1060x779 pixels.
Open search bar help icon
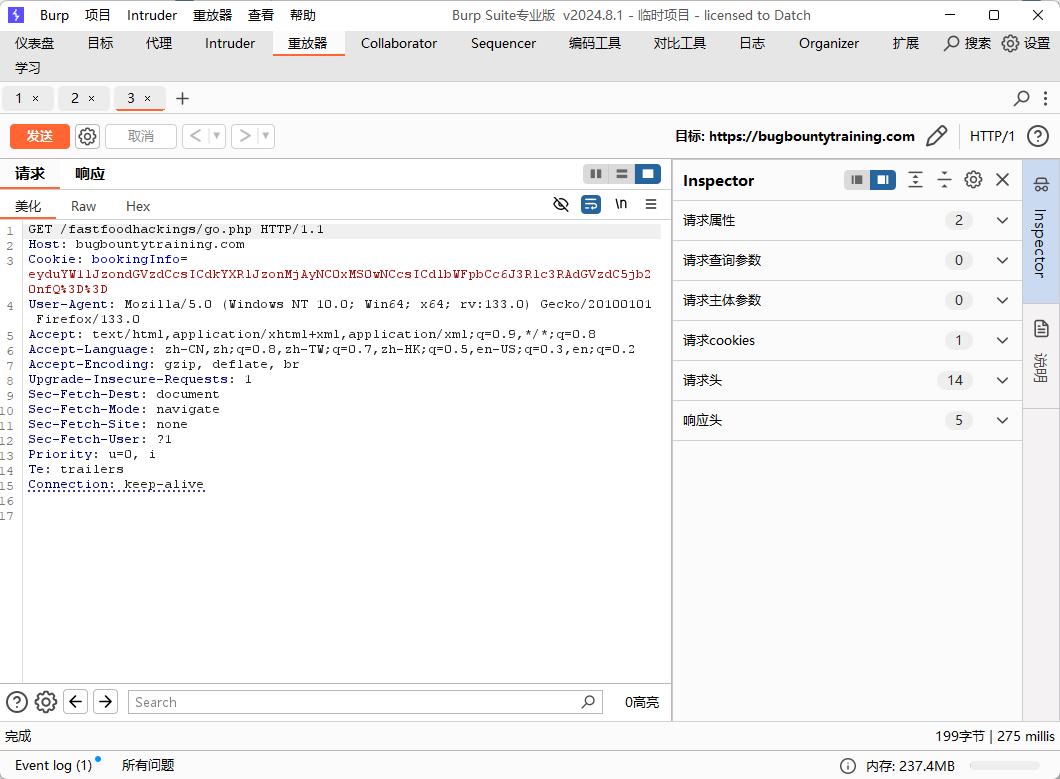(17, 702)
